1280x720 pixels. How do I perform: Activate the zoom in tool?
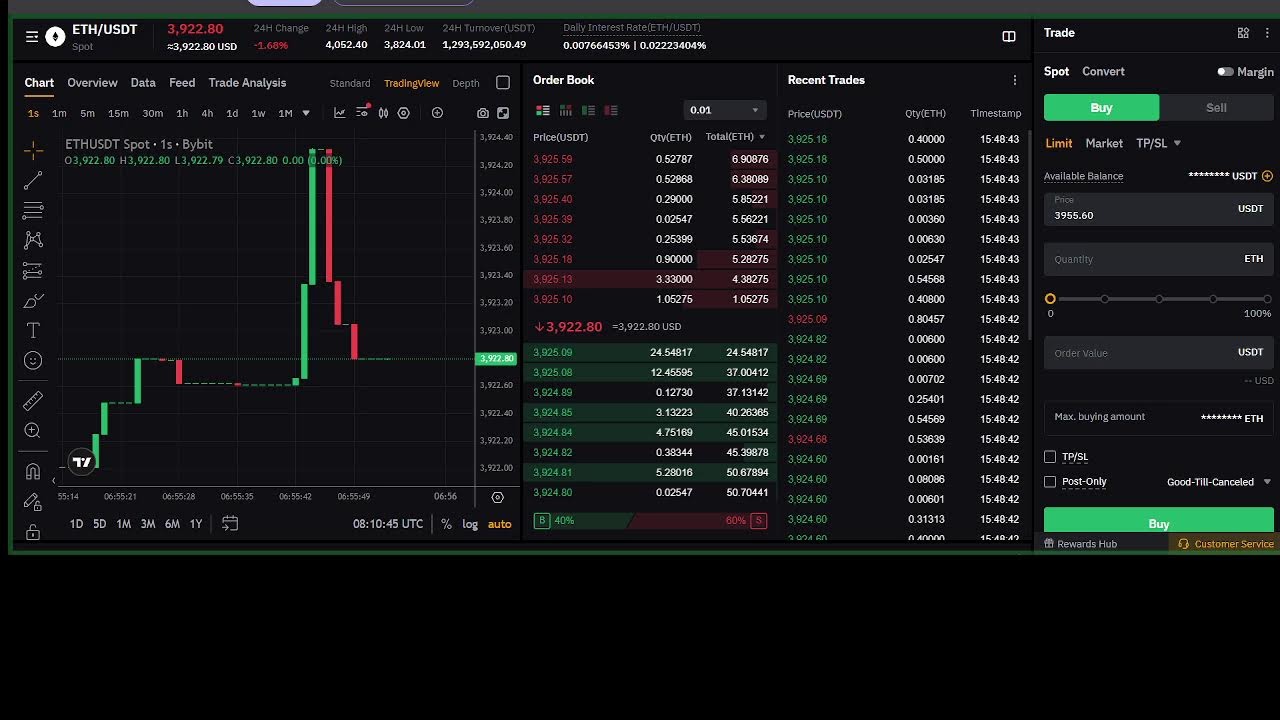33,431
